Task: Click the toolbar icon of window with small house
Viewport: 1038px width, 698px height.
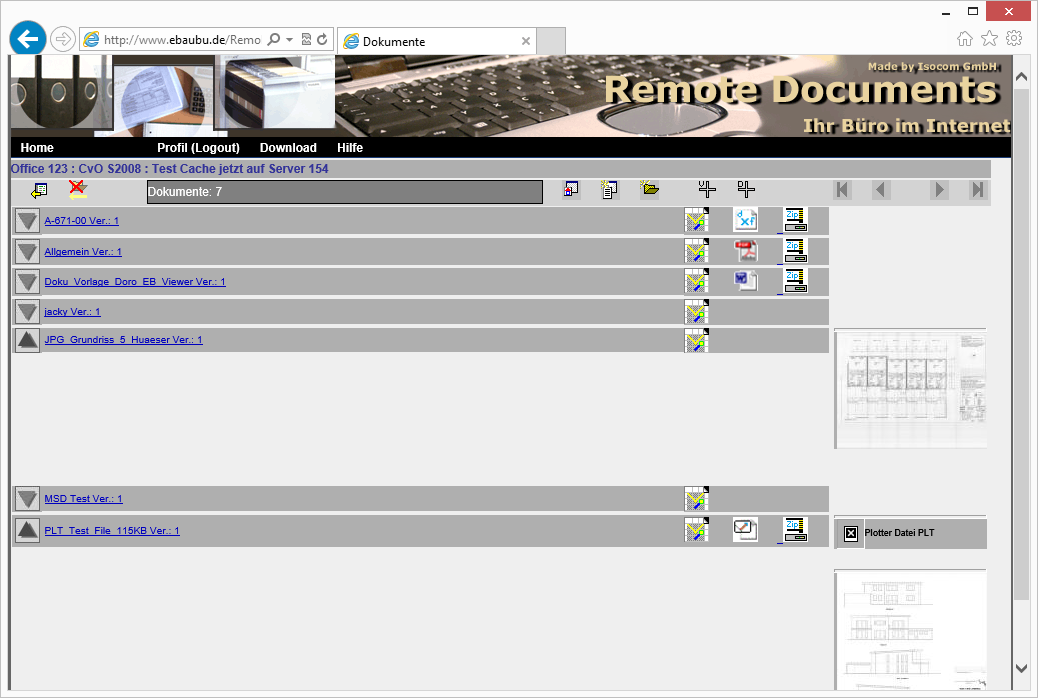Action: 571,190
